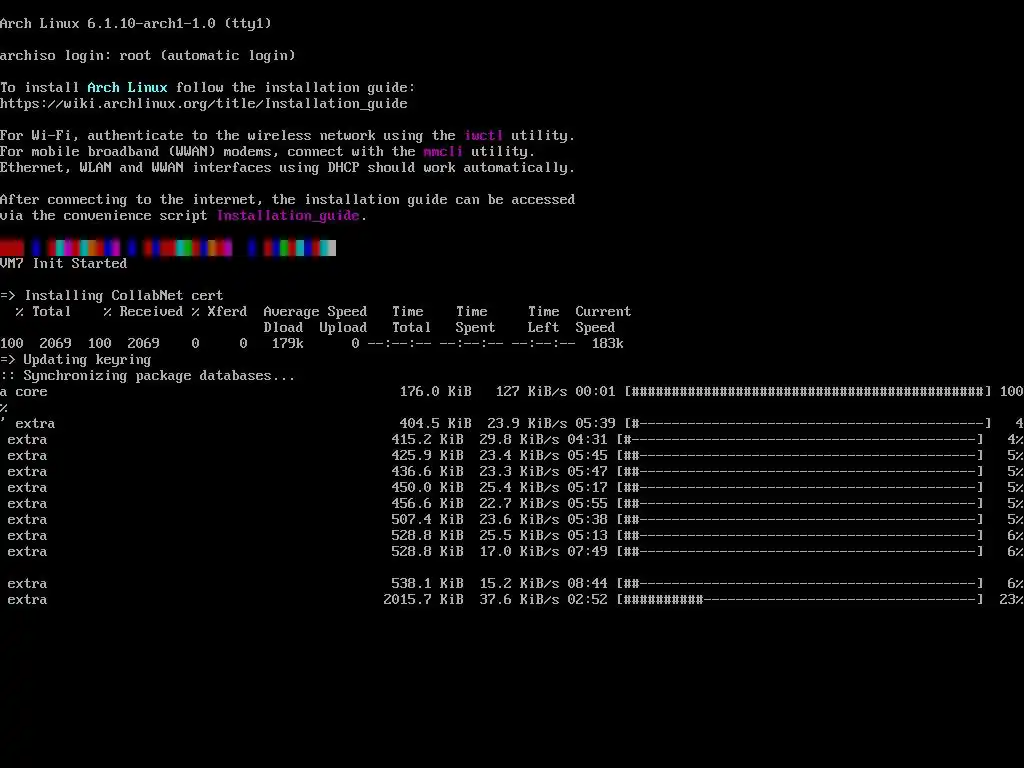Screen dimensions: 1024x768
Task: Click the progress bar on the 404.5 KiB row
Action: click(x=808, y=423)
